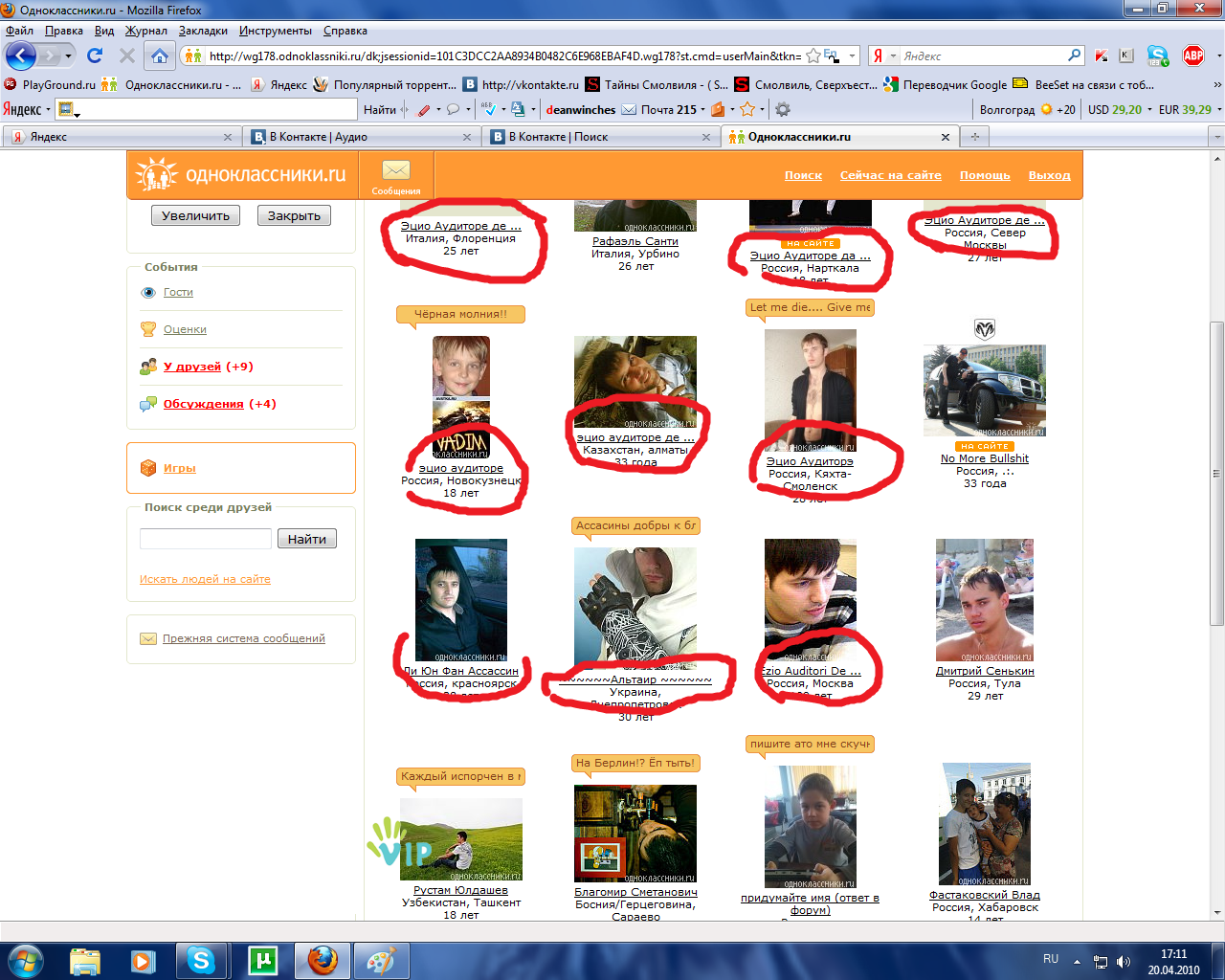Click the Skype toolbar extension icon
The image size is (1225, 980).
point(1158,56)
